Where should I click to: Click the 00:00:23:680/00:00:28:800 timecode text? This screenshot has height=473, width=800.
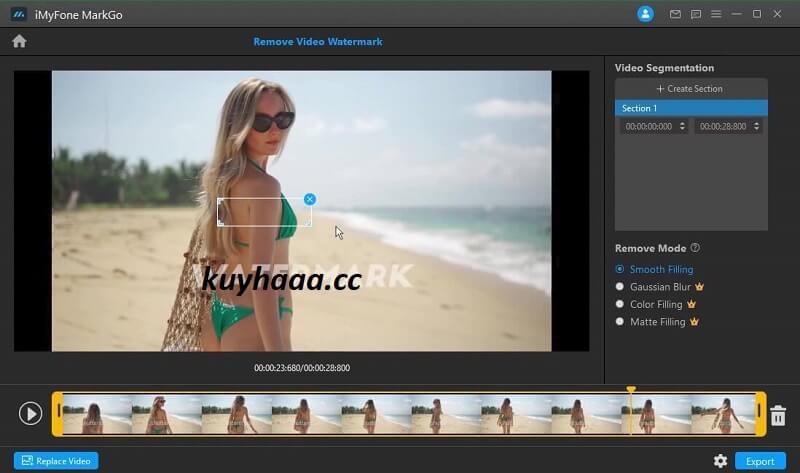[302, 368]
